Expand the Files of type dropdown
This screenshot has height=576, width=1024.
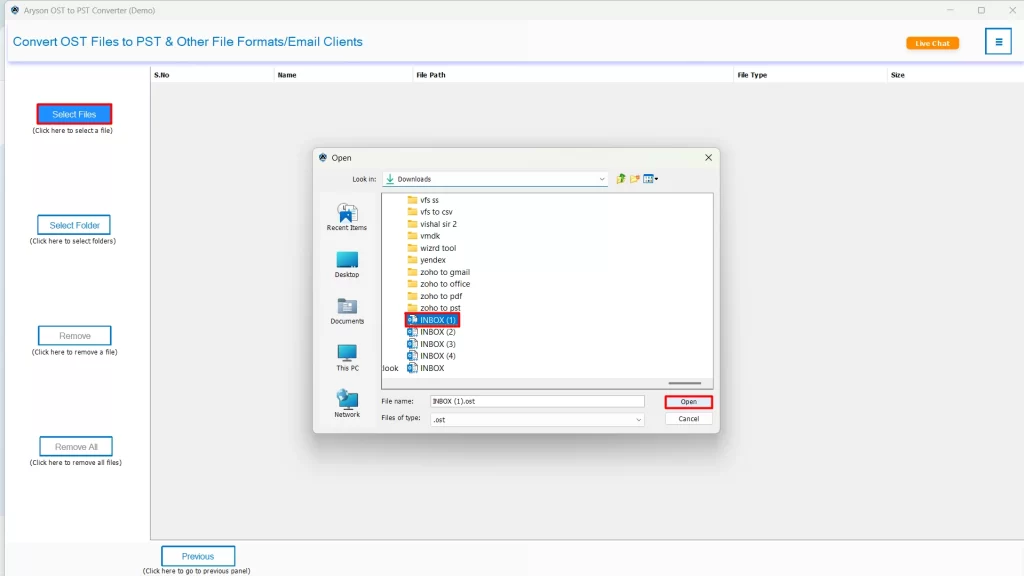pos(638,419)
